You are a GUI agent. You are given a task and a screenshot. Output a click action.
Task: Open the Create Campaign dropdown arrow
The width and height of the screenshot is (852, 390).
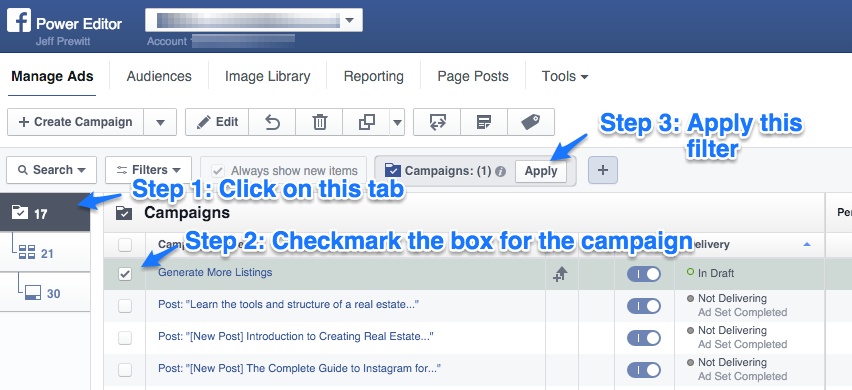click(x=160, y=122)
